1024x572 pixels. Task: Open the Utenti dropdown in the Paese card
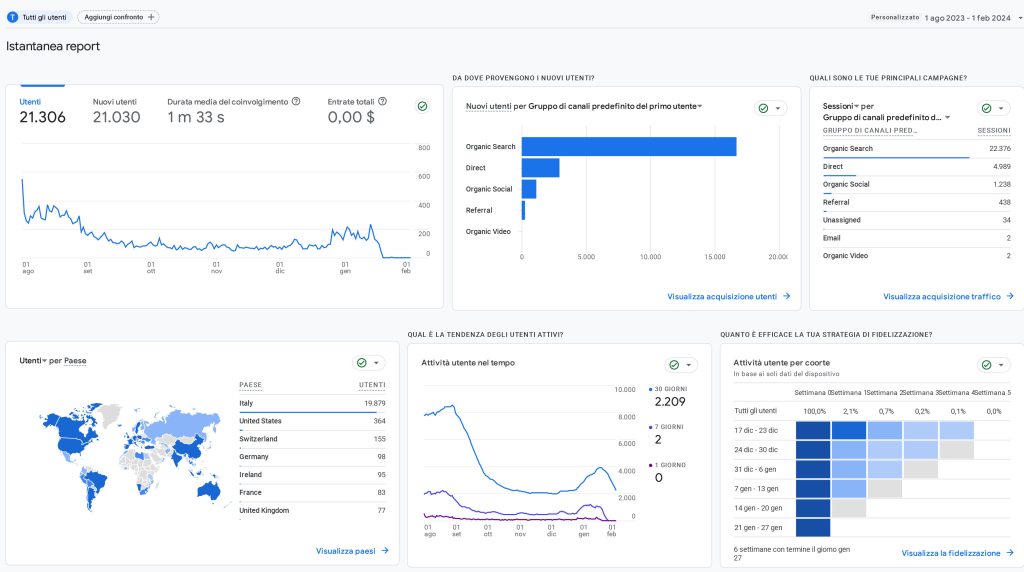(33, 360)
